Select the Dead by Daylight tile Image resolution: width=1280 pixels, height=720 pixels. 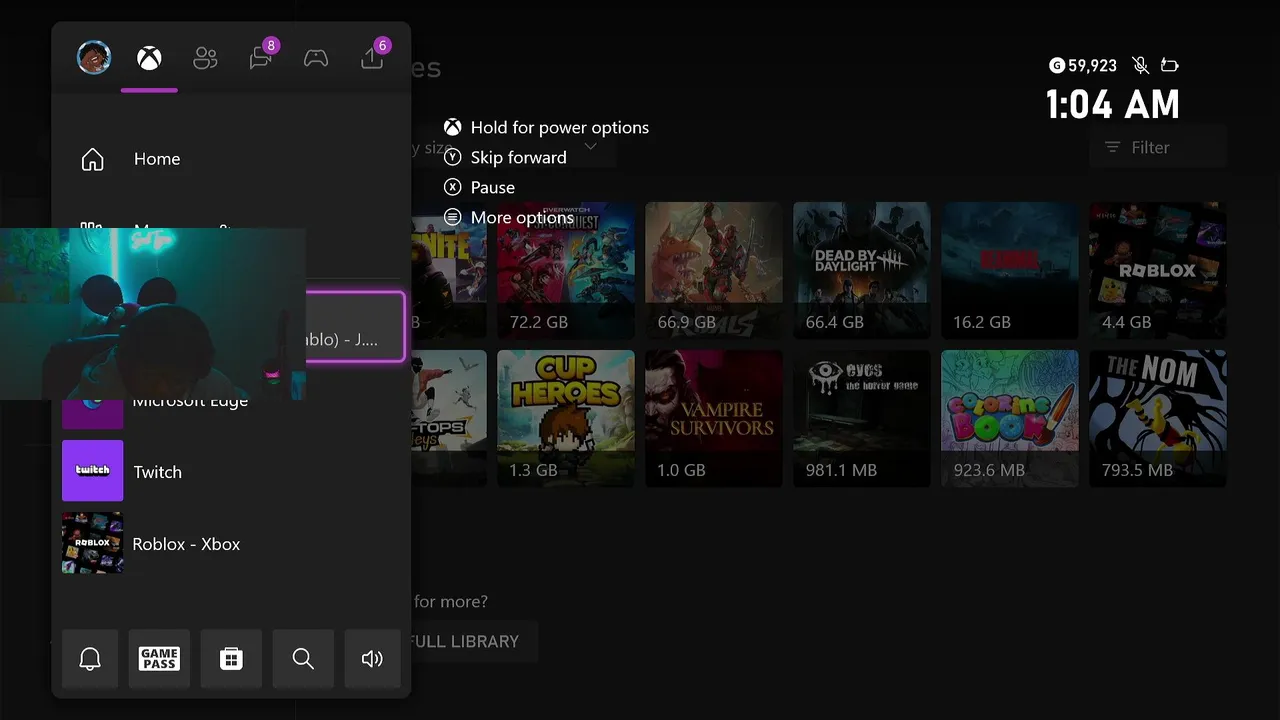(x=862, y=270)
